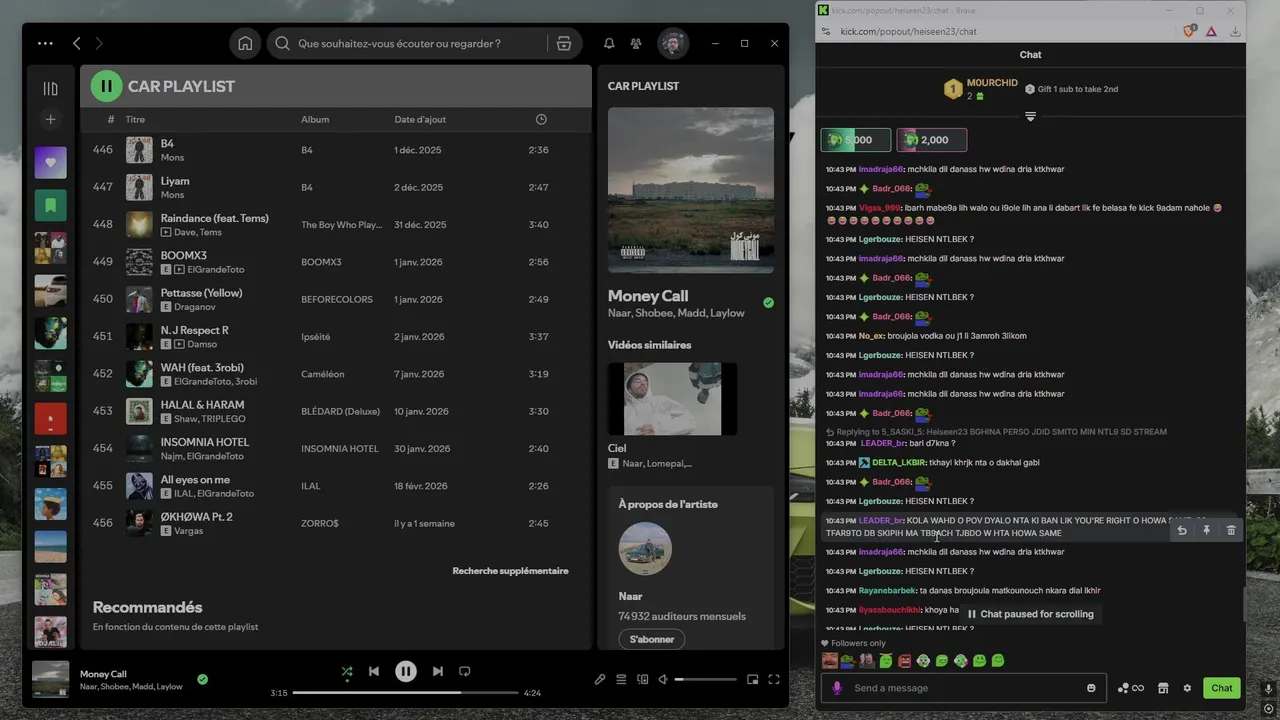Seek on the song progress bar
Image resolution: width=1280 pixels, height=720 pixels.
click(405, 692)
